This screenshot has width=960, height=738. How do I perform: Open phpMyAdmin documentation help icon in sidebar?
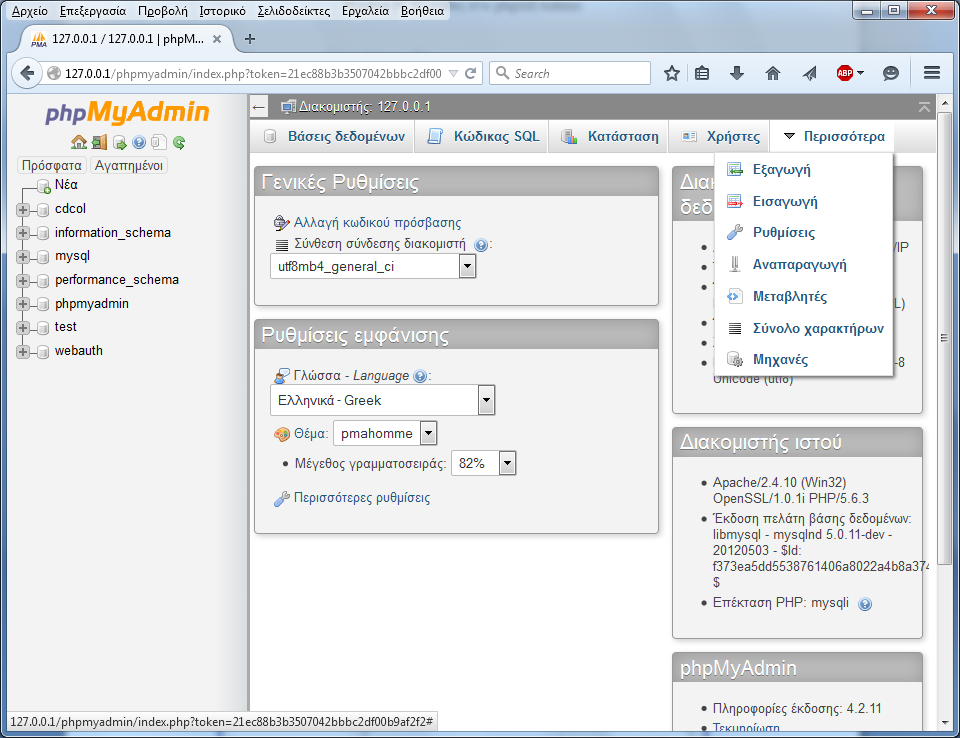coord(139,143)
